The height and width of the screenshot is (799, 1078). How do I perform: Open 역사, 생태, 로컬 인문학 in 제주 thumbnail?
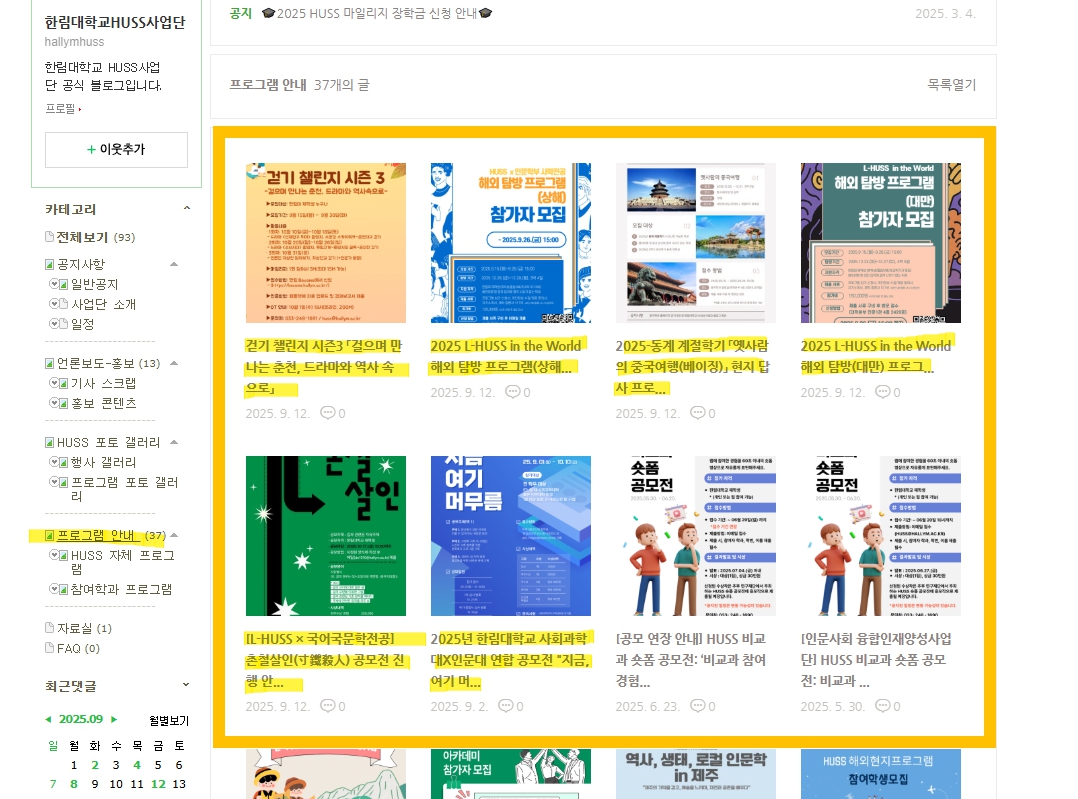(x=696, y=774)
